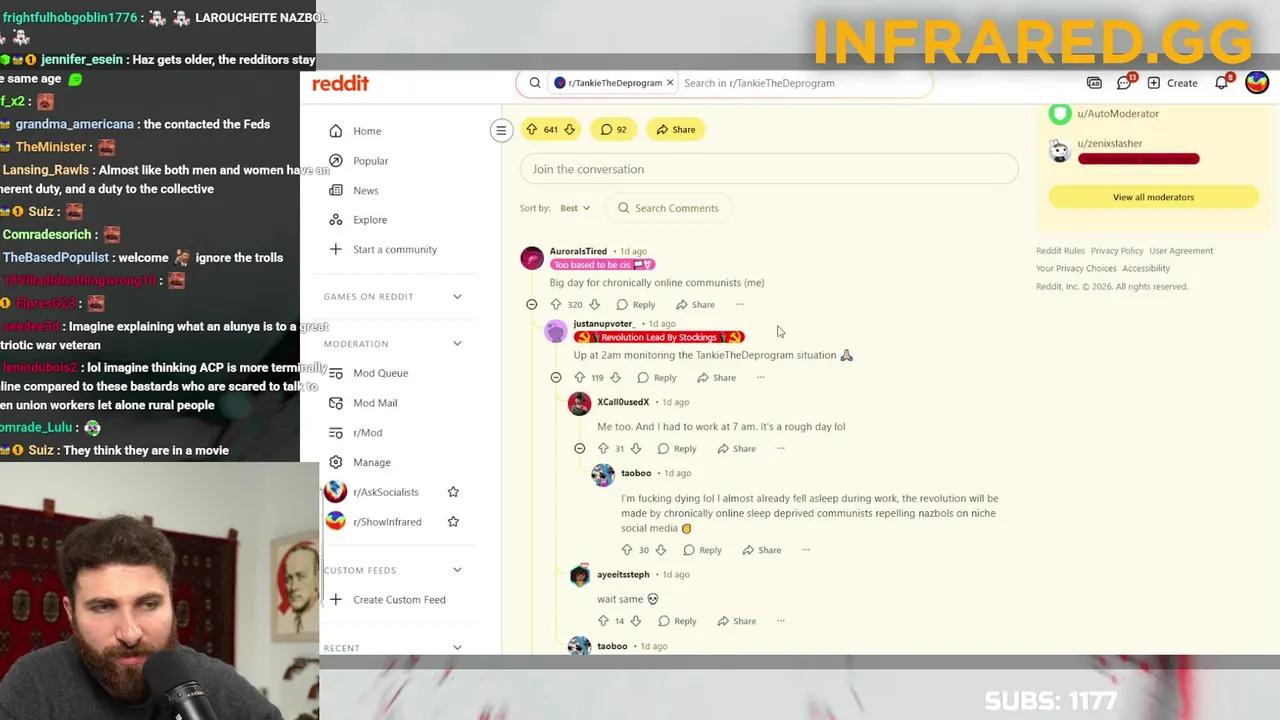Open the u/zenixslasher profile
Image resolution: width=1280 pixels, height=720 pixels.
pos(1109,144)
